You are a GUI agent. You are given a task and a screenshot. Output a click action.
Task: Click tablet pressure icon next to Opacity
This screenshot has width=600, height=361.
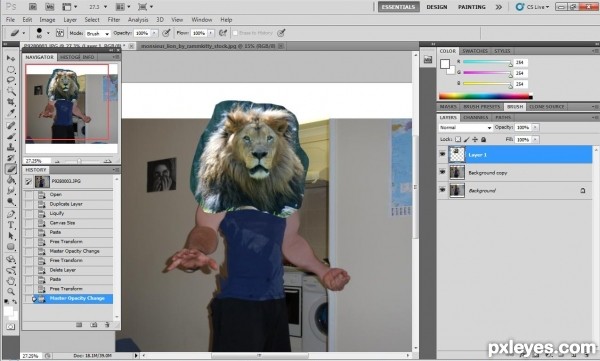click(166, 33)
